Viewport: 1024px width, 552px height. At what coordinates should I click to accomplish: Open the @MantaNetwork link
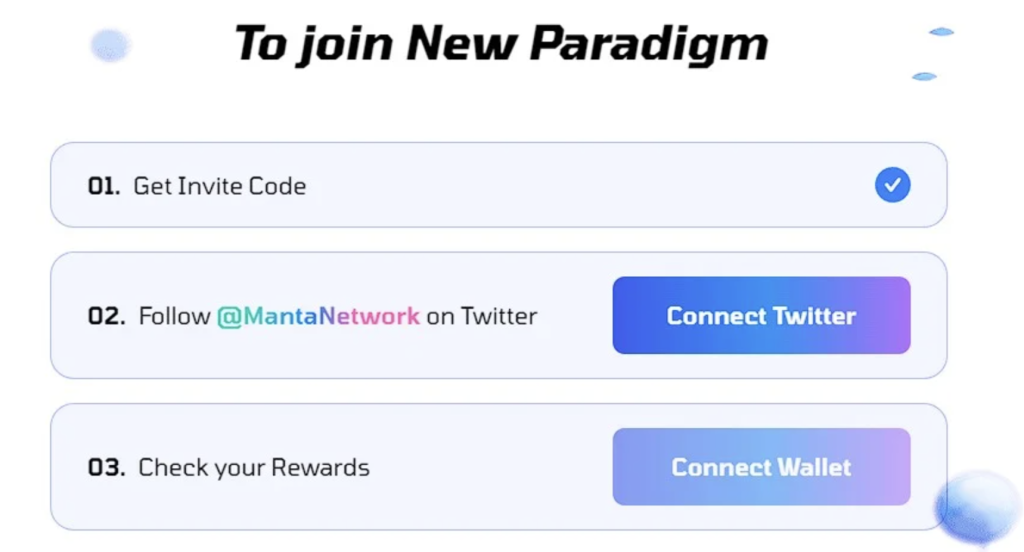click(318, 317)
